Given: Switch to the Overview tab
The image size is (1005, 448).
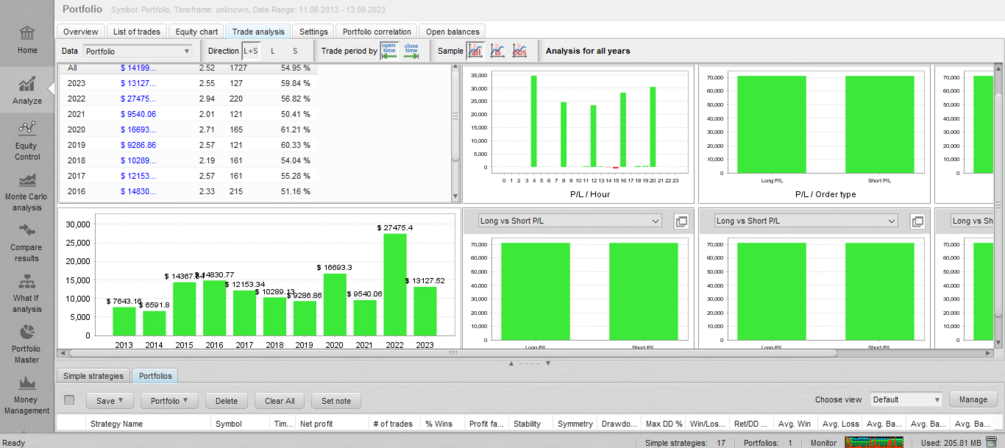Looking at the screenshot, I should (81, 31).
